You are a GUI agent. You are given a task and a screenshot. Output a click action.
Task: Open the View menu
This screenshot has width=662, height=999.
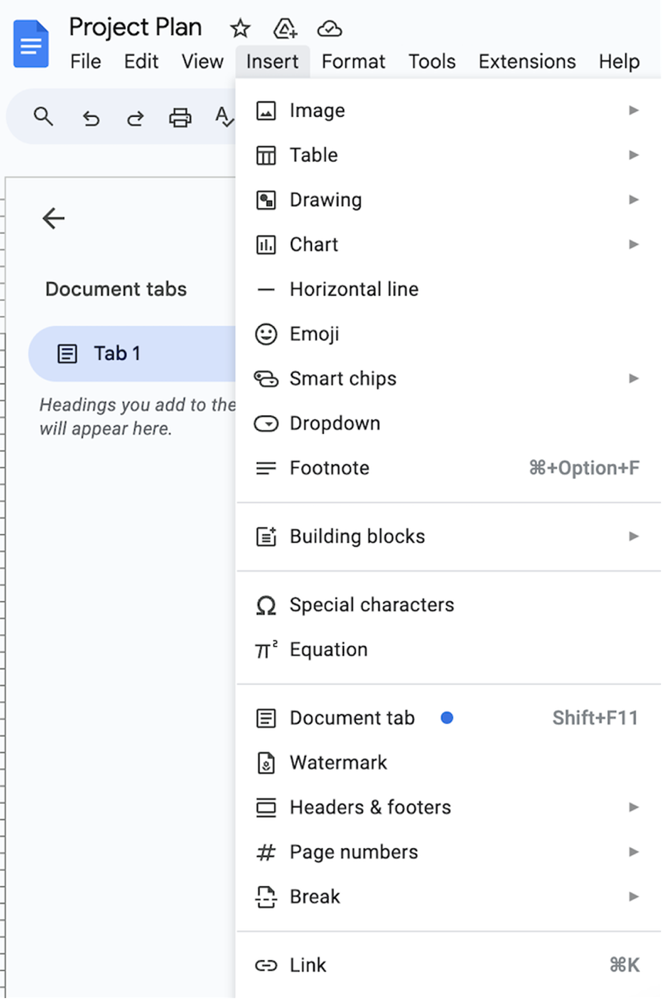(202, 62)
